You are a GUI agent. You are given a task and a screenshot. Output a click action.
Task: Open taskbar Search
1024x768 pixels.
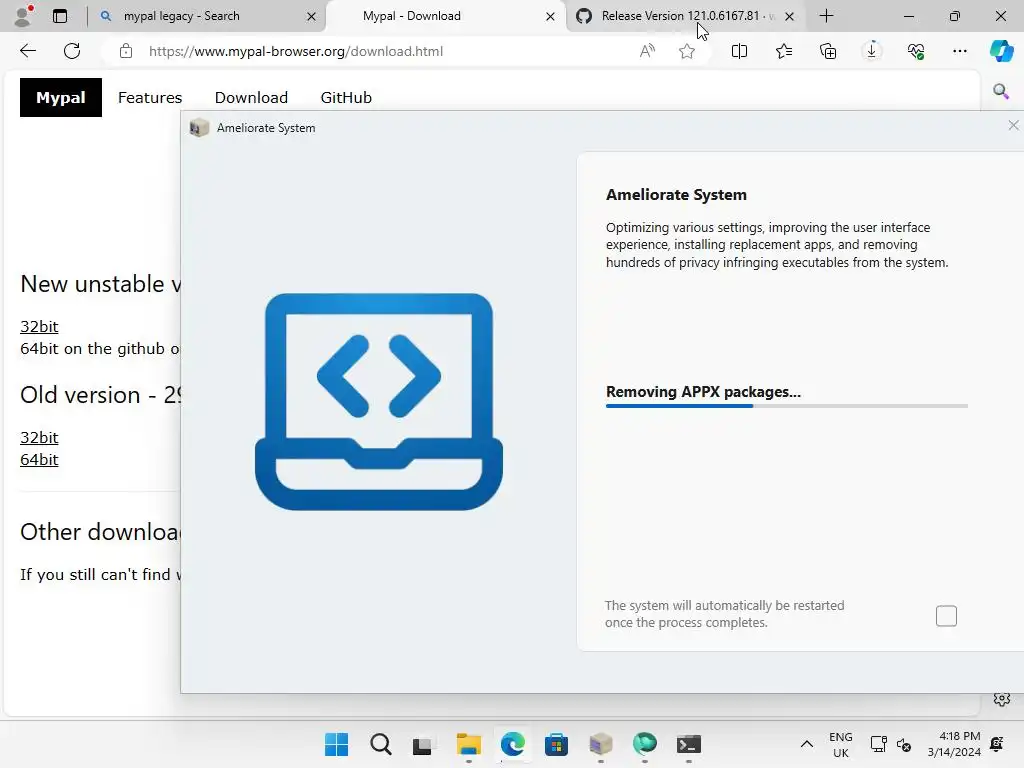(380, 744)
